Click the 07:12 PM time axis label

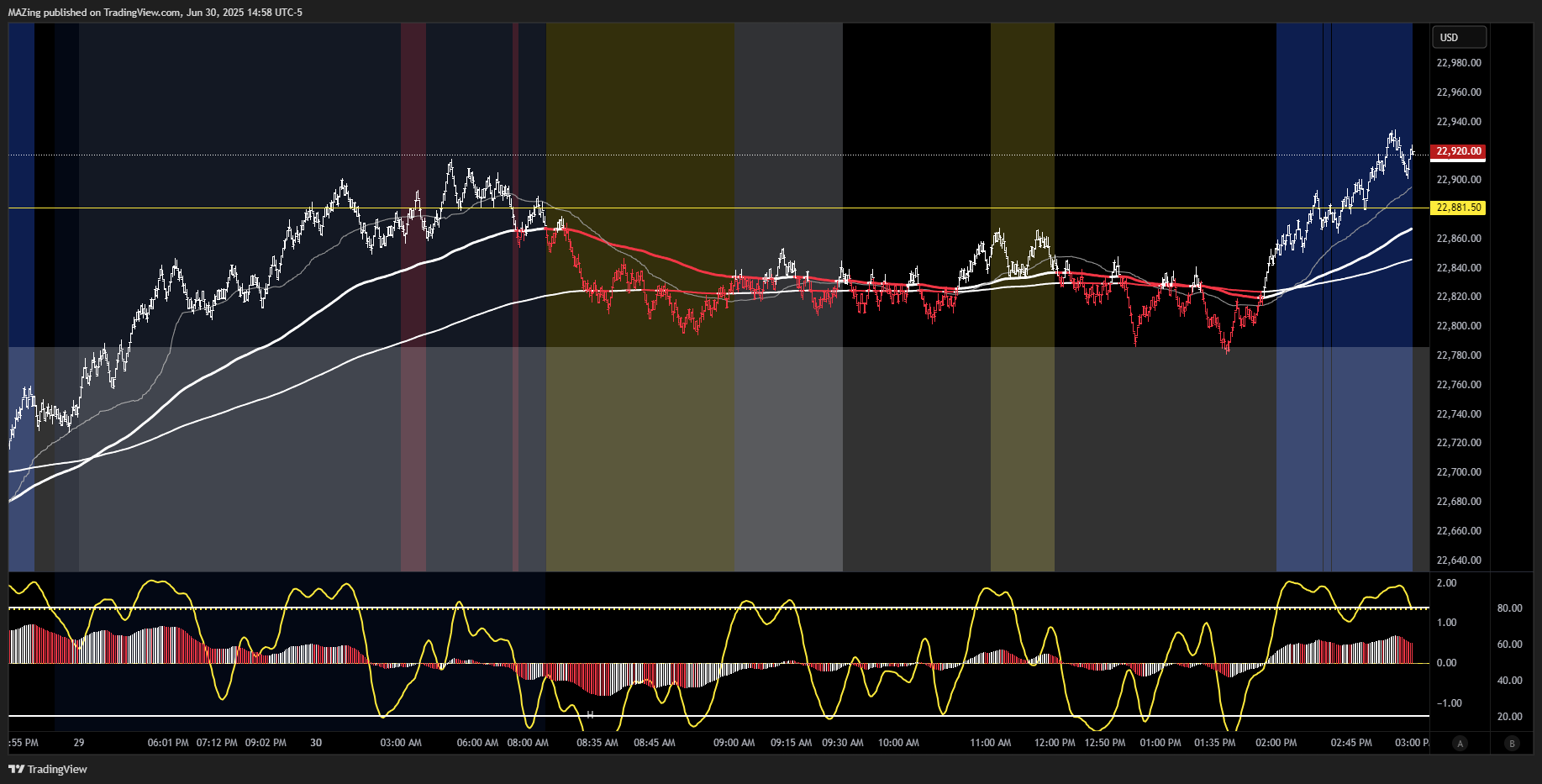[217, 743]
